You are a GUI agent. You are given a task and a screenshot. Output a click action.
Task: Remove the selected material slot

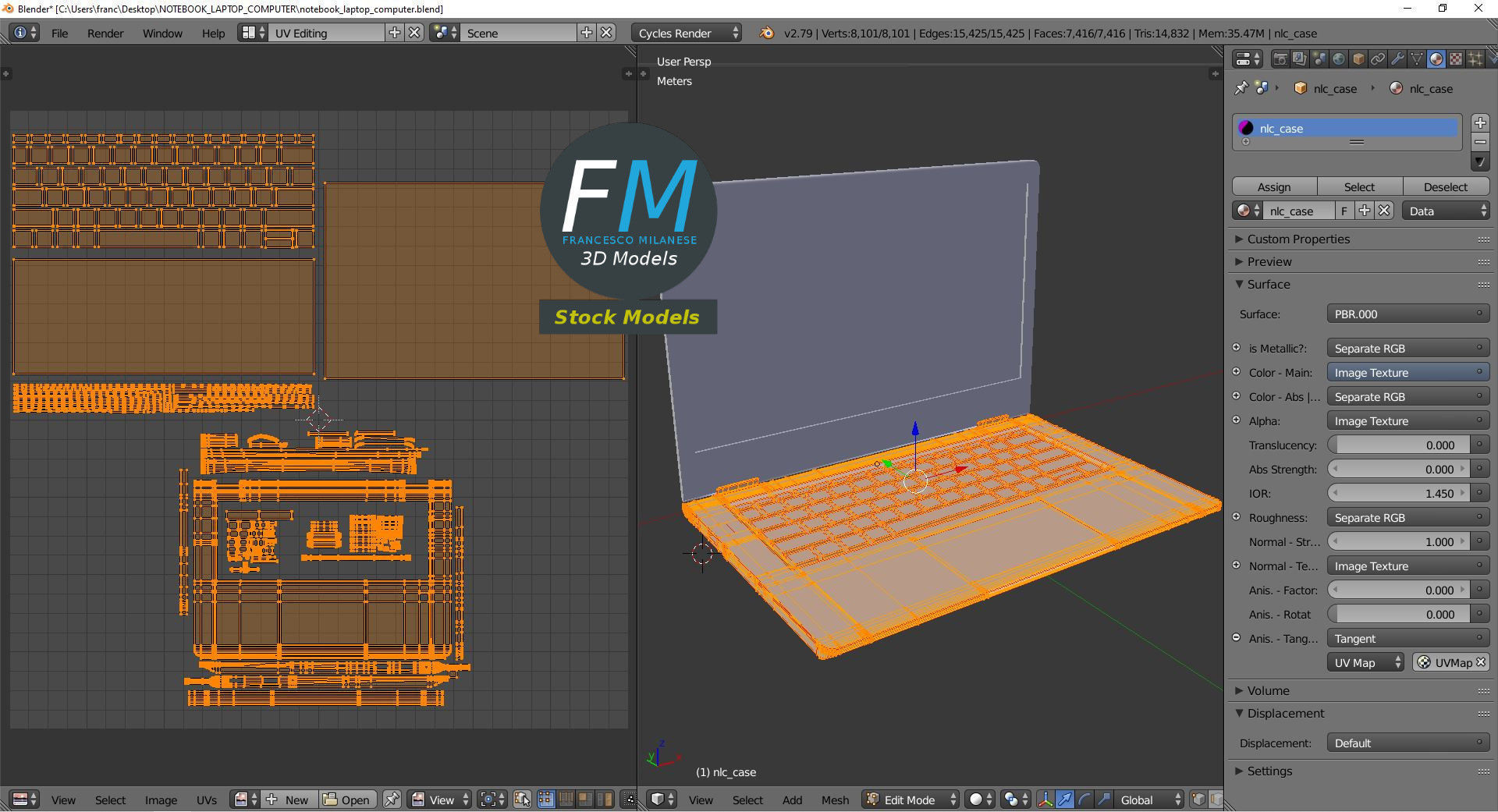tap(1480, 142)
